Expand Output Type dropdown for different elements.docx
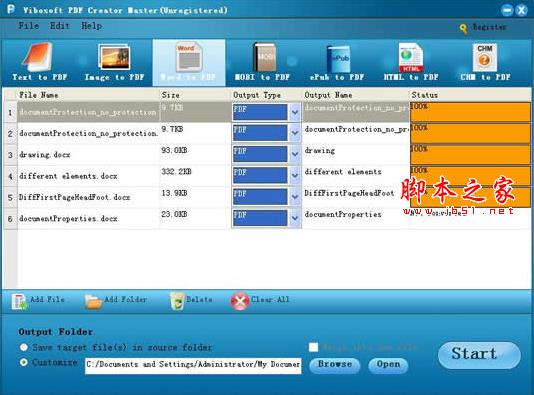This screenshot has width=534, height=395. [295, 176]
